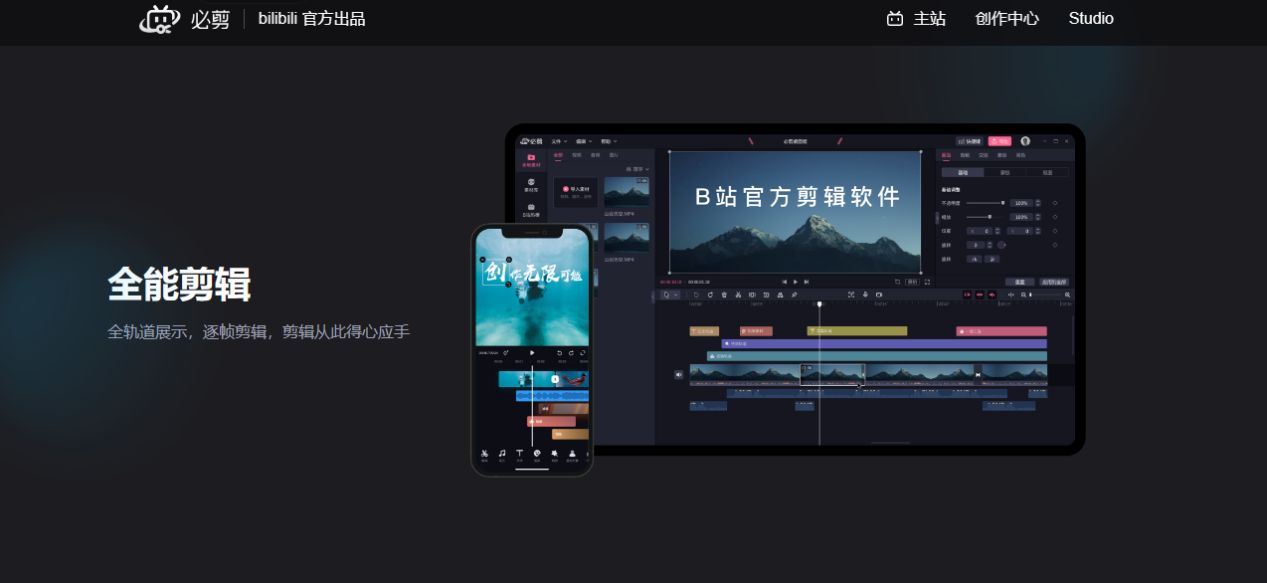Click the trash delete icon in the timeline toolbar

(x=724, y=294)
